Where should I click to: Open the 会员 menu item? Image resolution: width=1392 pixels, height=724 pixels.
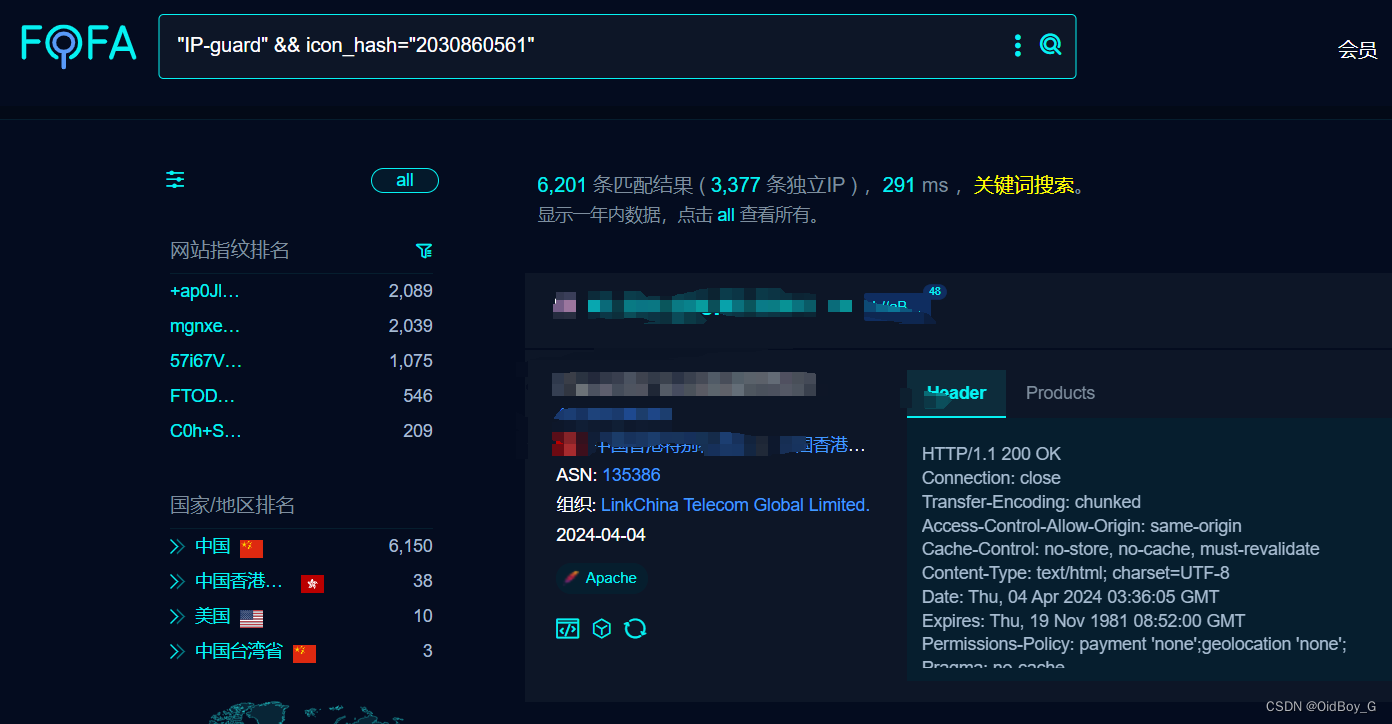pos(1357,50)
